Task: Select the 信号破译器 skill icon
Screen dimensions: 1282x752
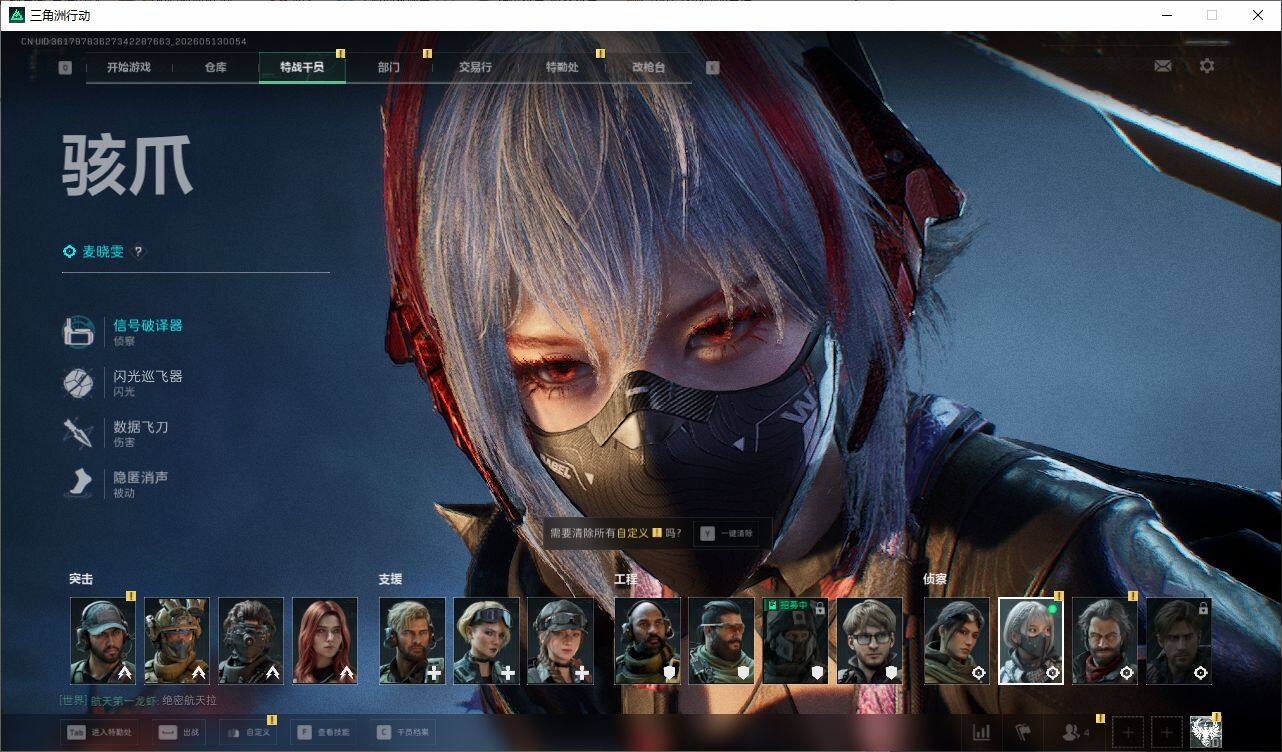Action: point(79,331)
